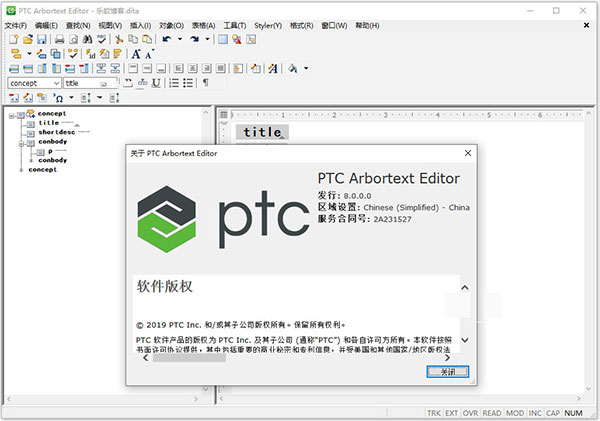This screenshot has height=421, width=600.
Task: Select the shortdesc element in tree
Action: point(56,132)
